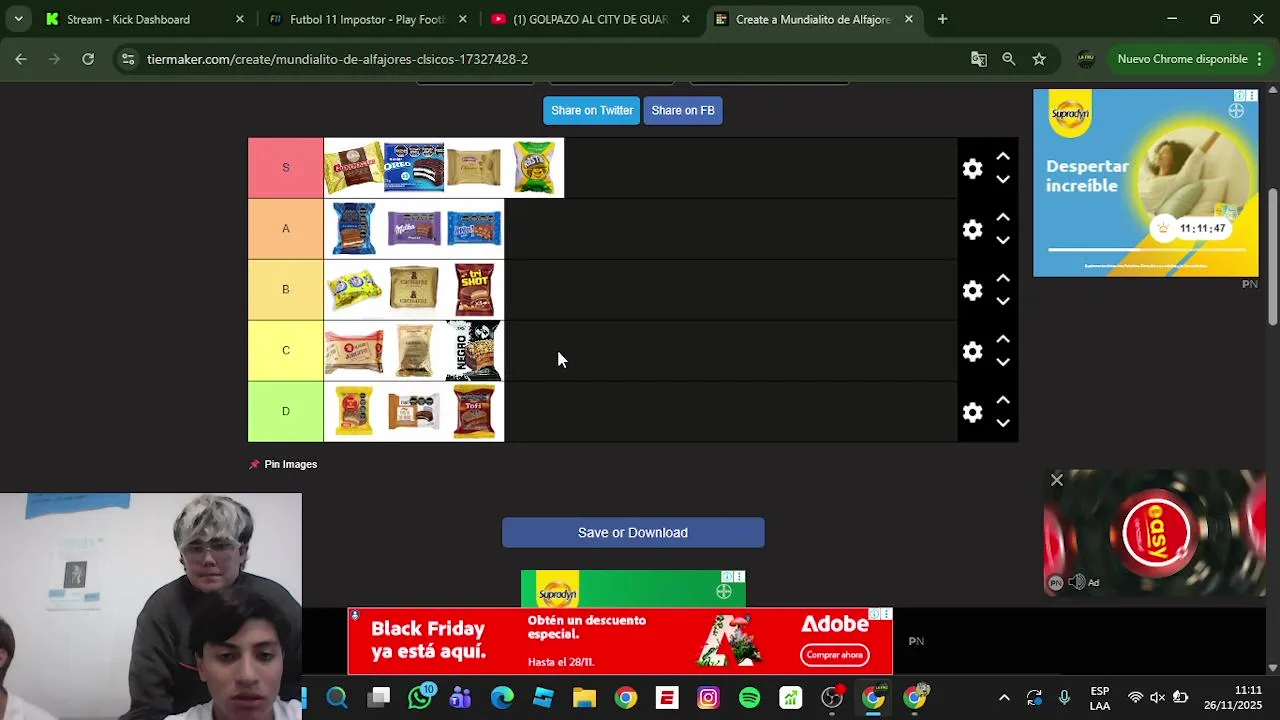Close the Kick Dashboard tab
The height and width of the screenshot is (720, 1280).
(x=239, y=19)
